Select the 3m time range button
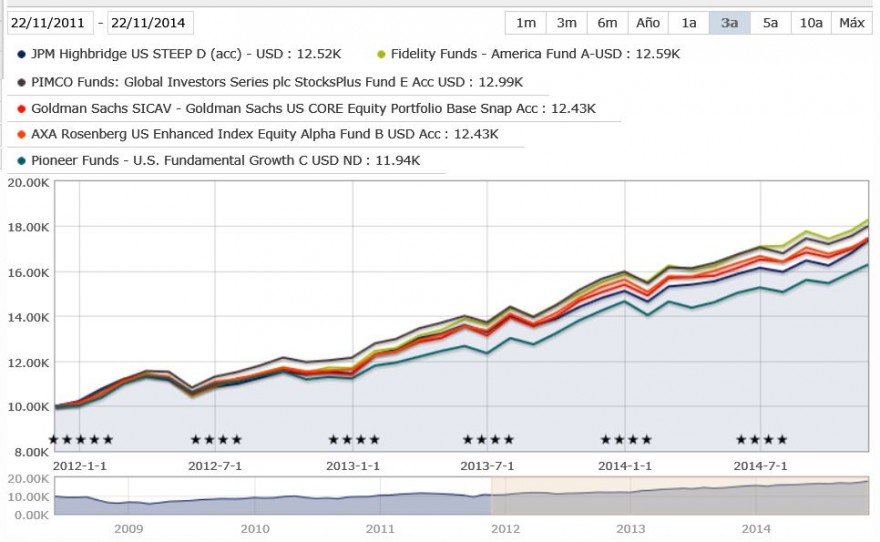 [566, 23]
